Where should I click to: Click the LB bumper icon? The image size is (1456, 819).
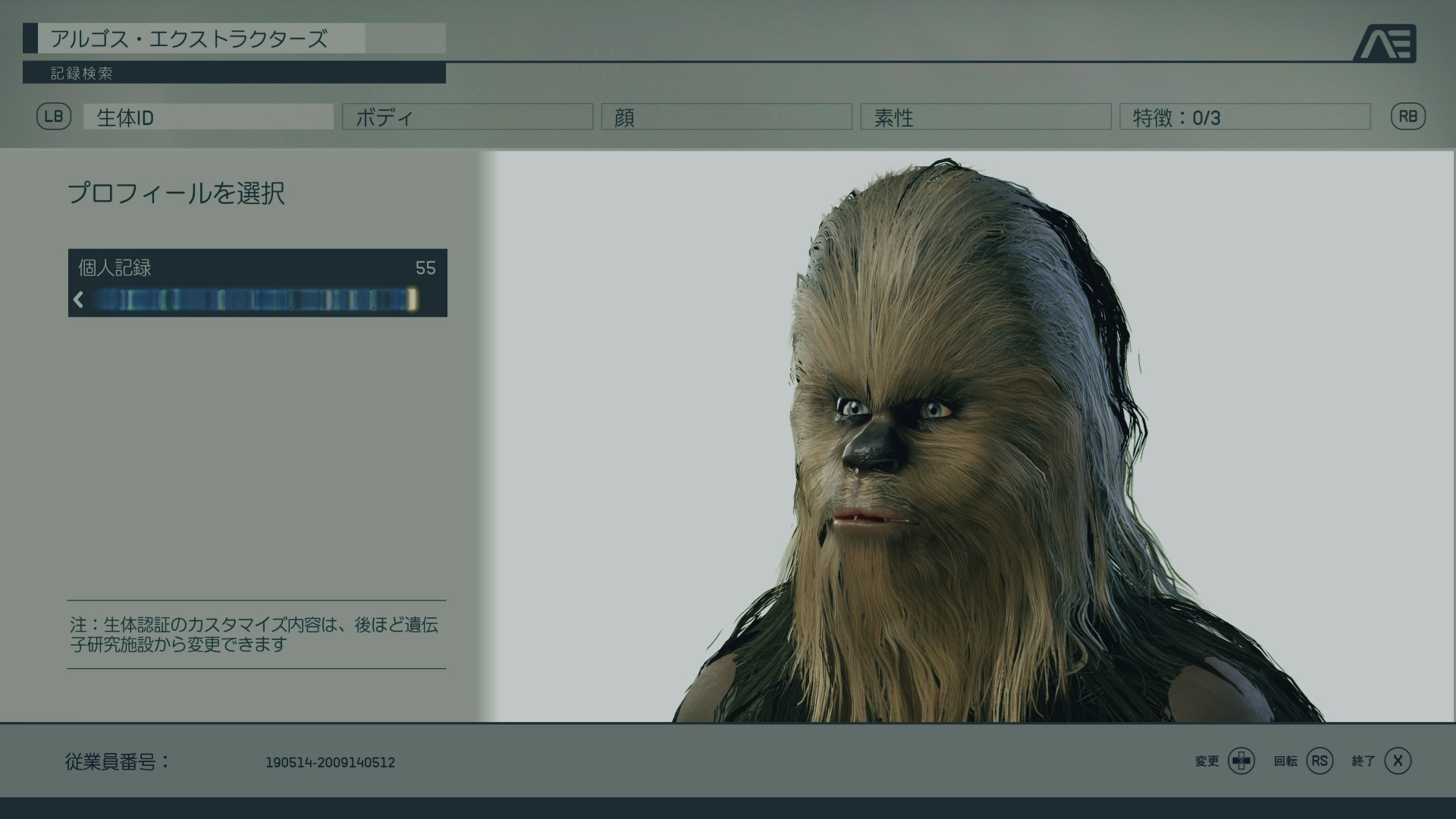pos(54,117)
